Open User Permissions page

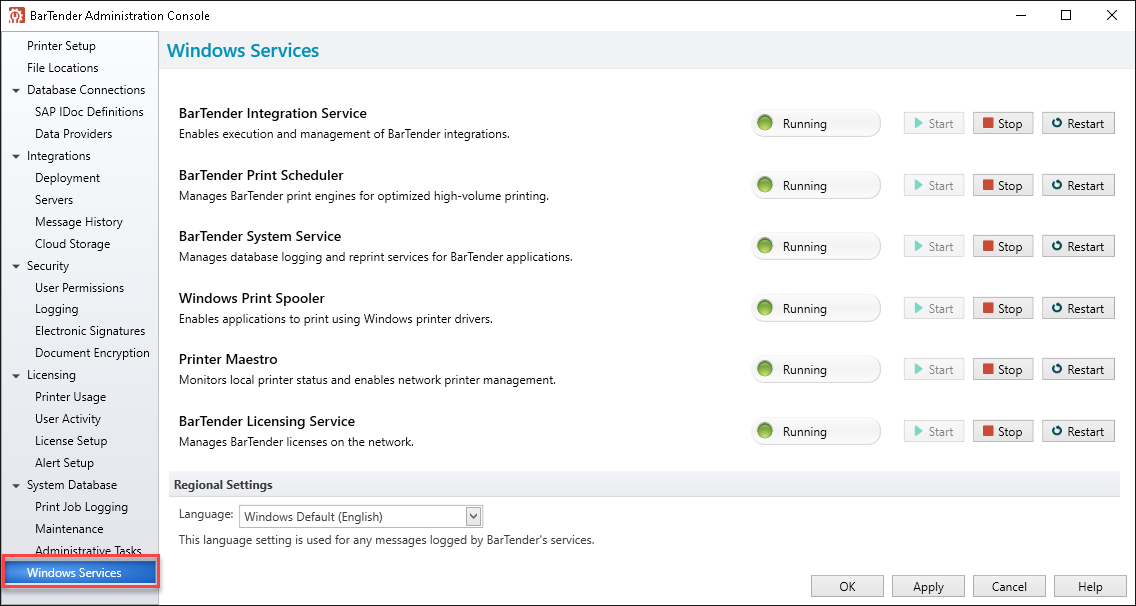pos(80,288)
